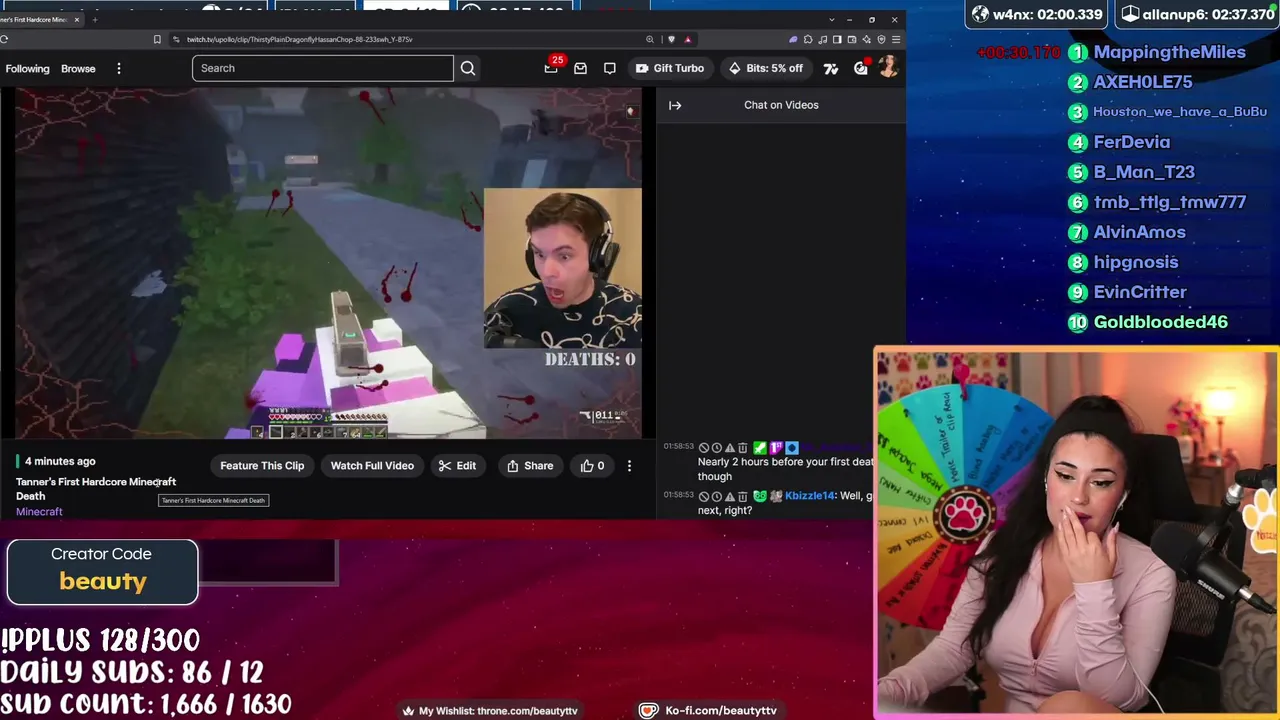
Task: Ban the user in the Nearly 2 hours message
Action: pyautogui.click(x=704, y=448)
